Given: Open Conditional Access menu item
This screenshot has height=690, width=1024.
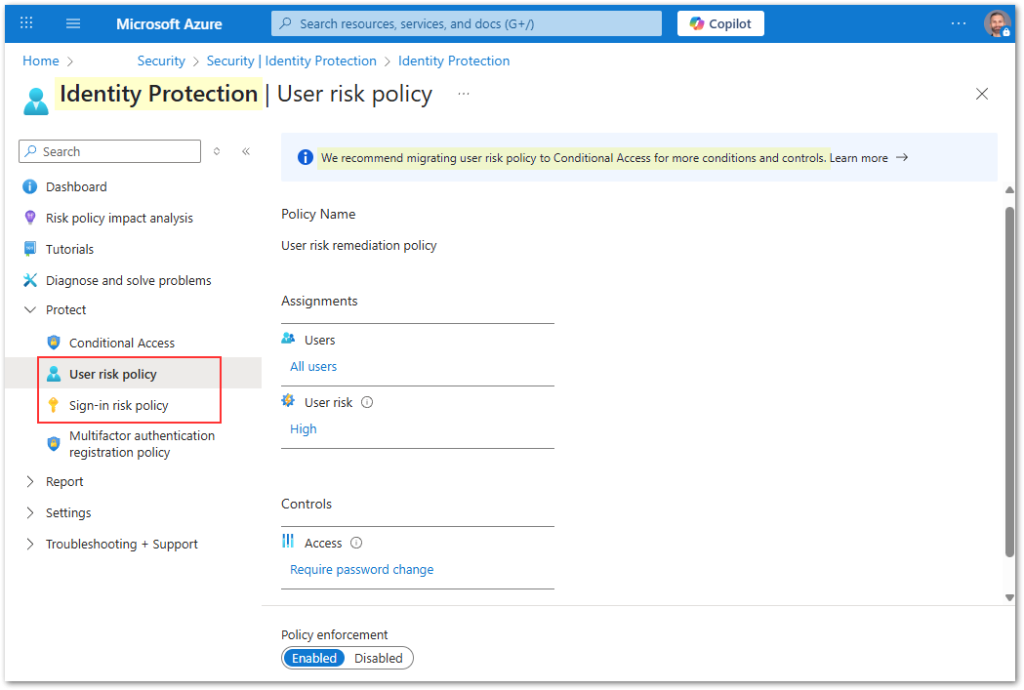Looking at the screenshot, I should click(x=121, y=343).
